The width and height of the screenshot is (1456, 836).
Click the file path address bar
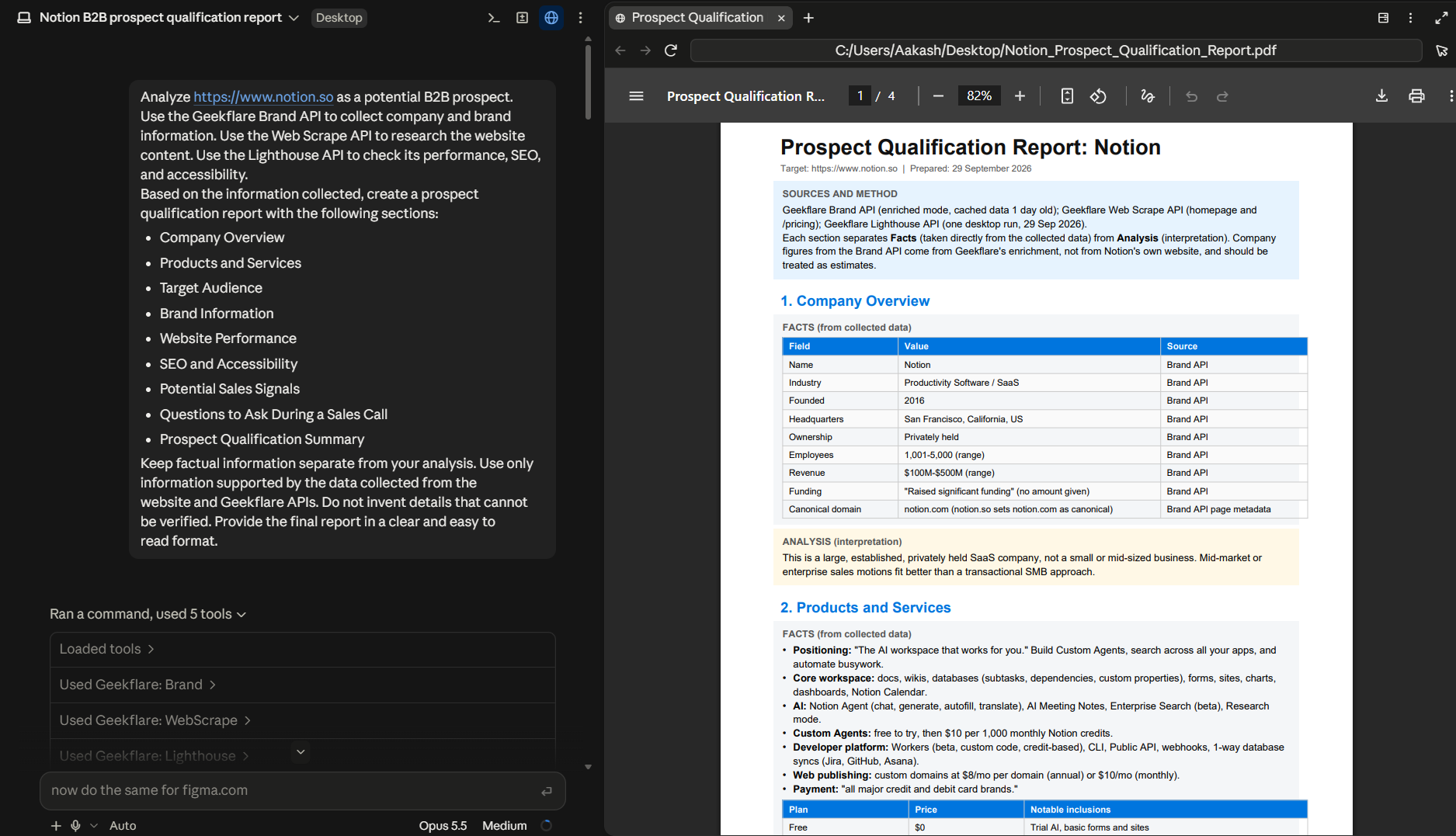(x=1055, y=50)
